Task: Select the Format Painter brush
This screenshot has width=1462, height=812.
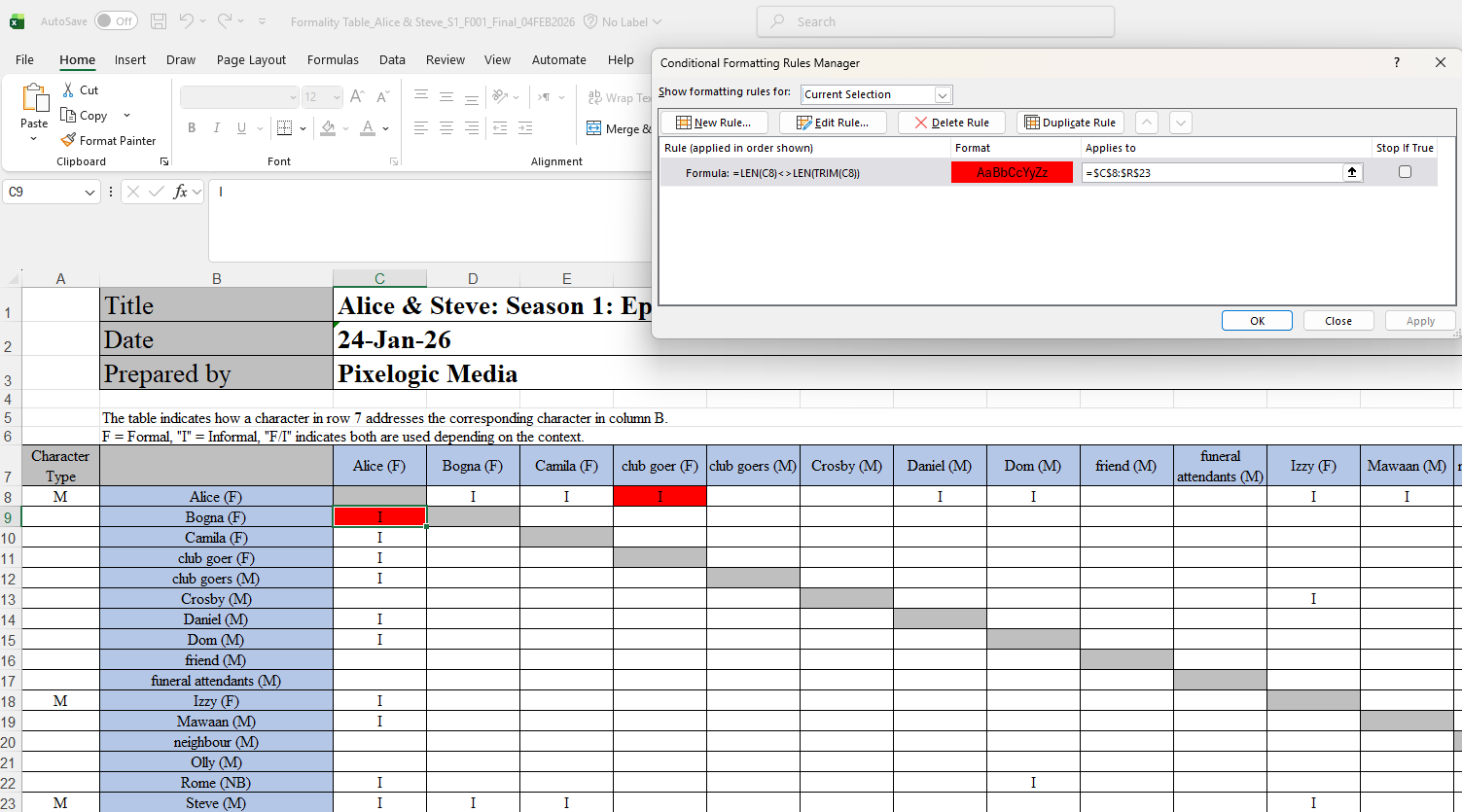Action: tap(68, 140)
